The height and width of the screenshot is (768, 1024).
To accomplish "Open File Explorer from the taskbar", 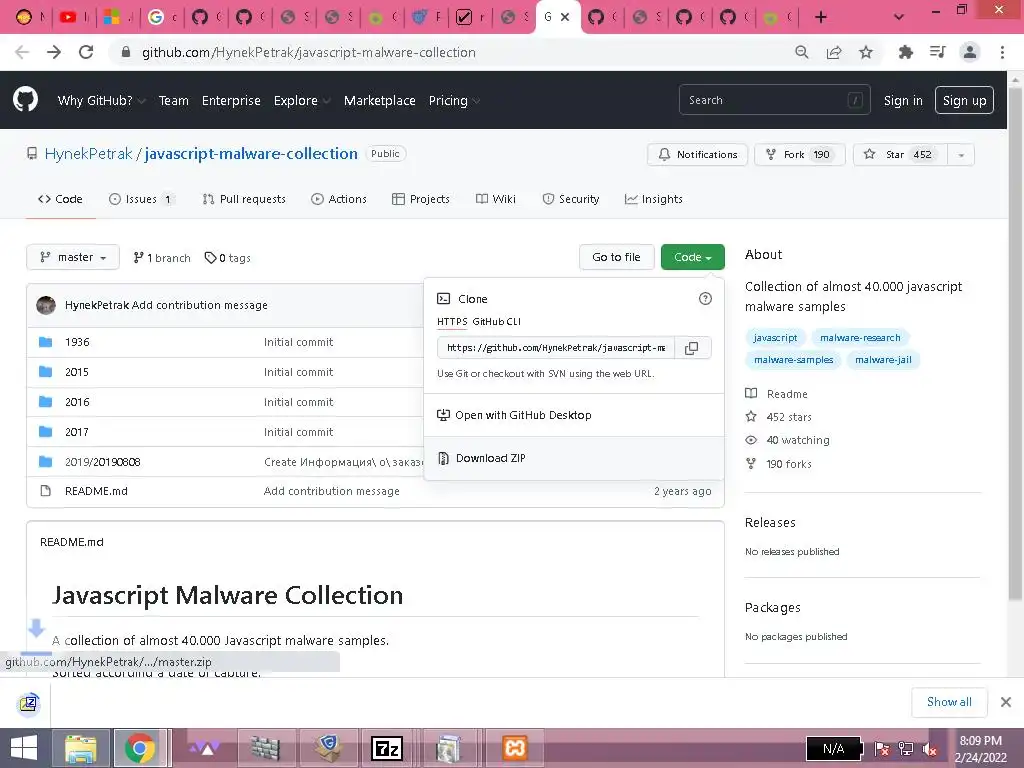I will pos(80,748).
